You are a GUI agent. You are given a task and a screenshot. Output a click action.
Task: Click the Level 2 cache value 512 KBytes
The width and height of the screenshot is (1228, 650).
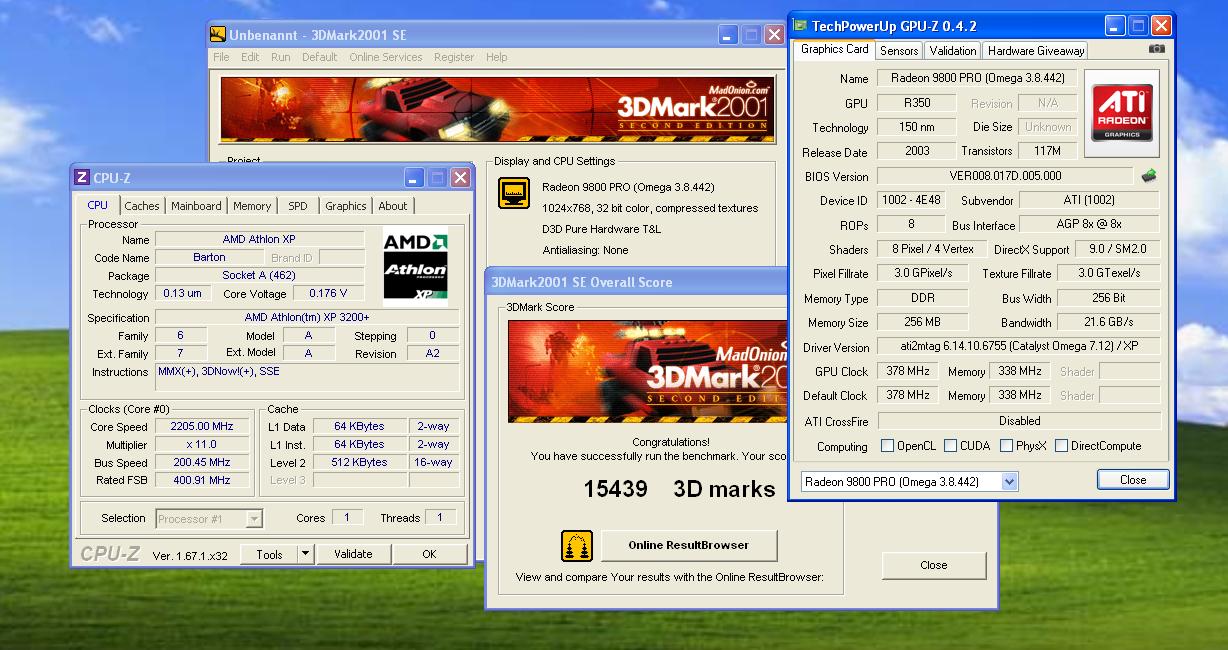pos(361,463)
